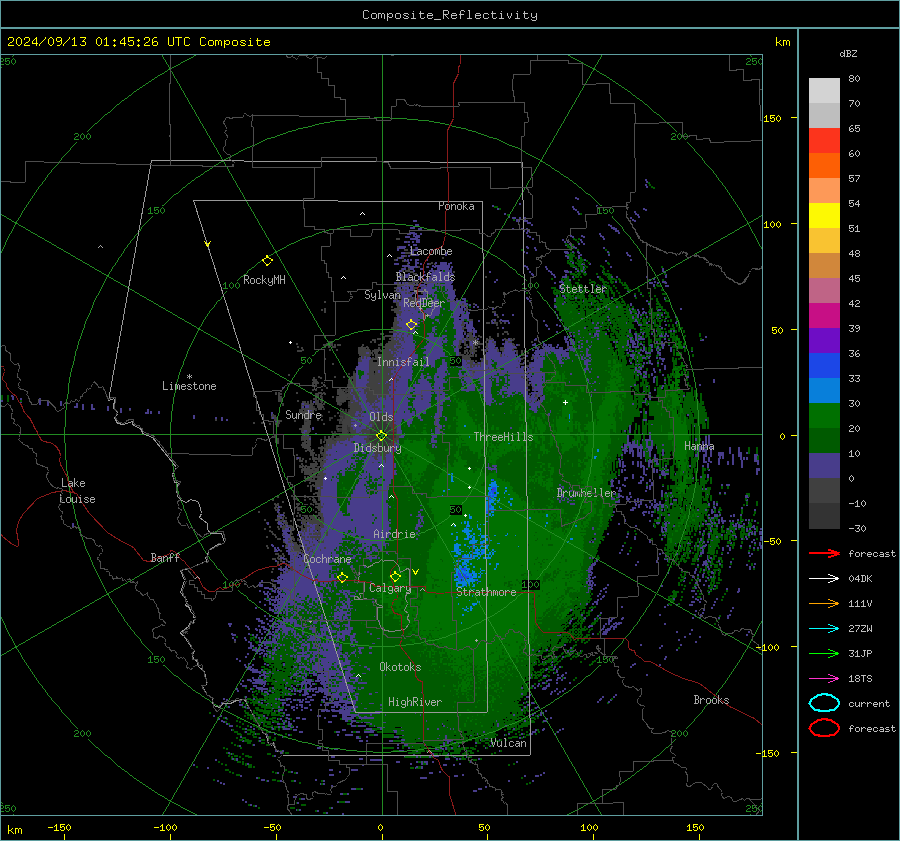Click the Drumheller city label

tap(586, 493)
